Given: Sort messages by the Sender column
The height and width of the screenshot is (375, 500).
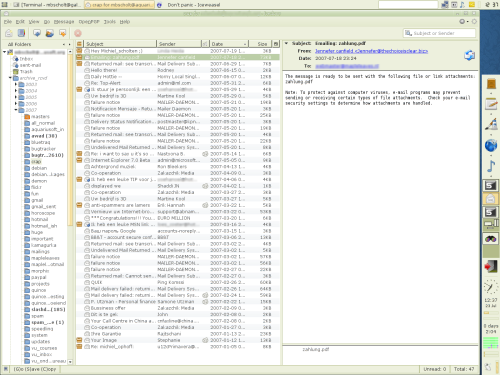Looking at the screenshot, I should click(x=179, y=44).
